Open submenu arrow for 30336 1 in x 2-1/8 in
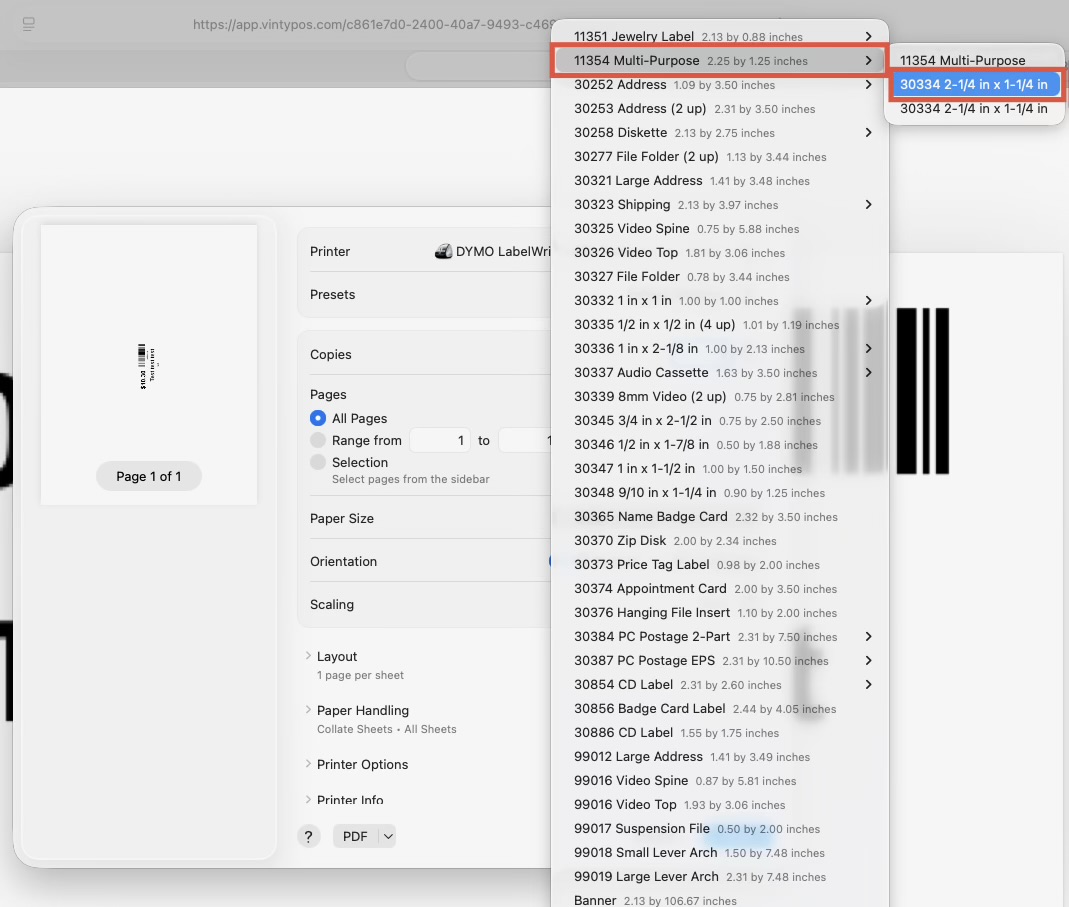Image resolution: width=1069 pixels, height=907 pixels. point(868,348)
